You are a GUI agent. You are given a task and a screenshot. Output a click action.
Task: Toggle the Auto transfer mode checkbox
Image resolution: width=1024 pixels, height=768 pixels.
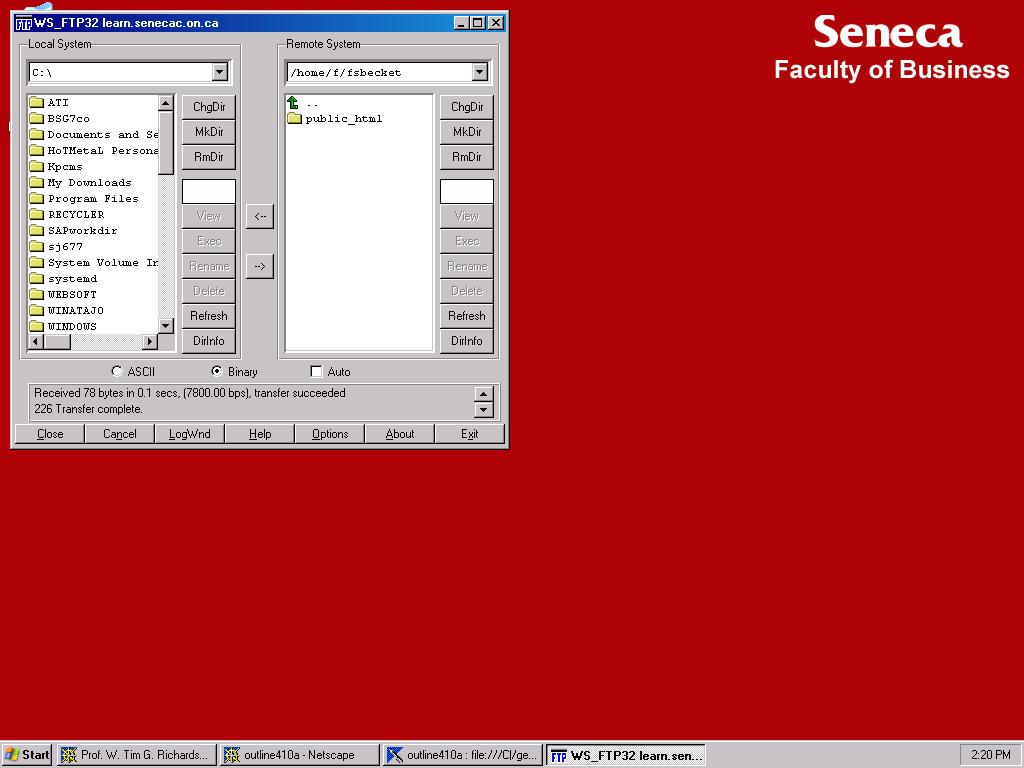317,372
